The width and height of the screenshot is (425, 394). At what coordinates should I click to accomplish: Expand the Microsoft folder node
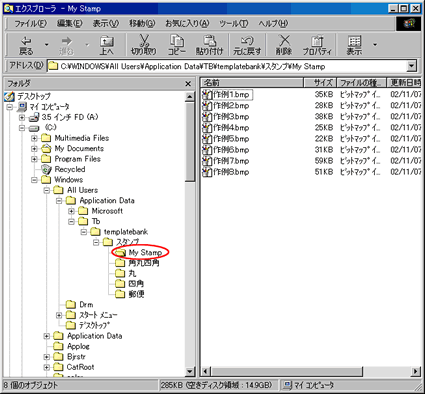pyautogui.click(x=71, y=211)
